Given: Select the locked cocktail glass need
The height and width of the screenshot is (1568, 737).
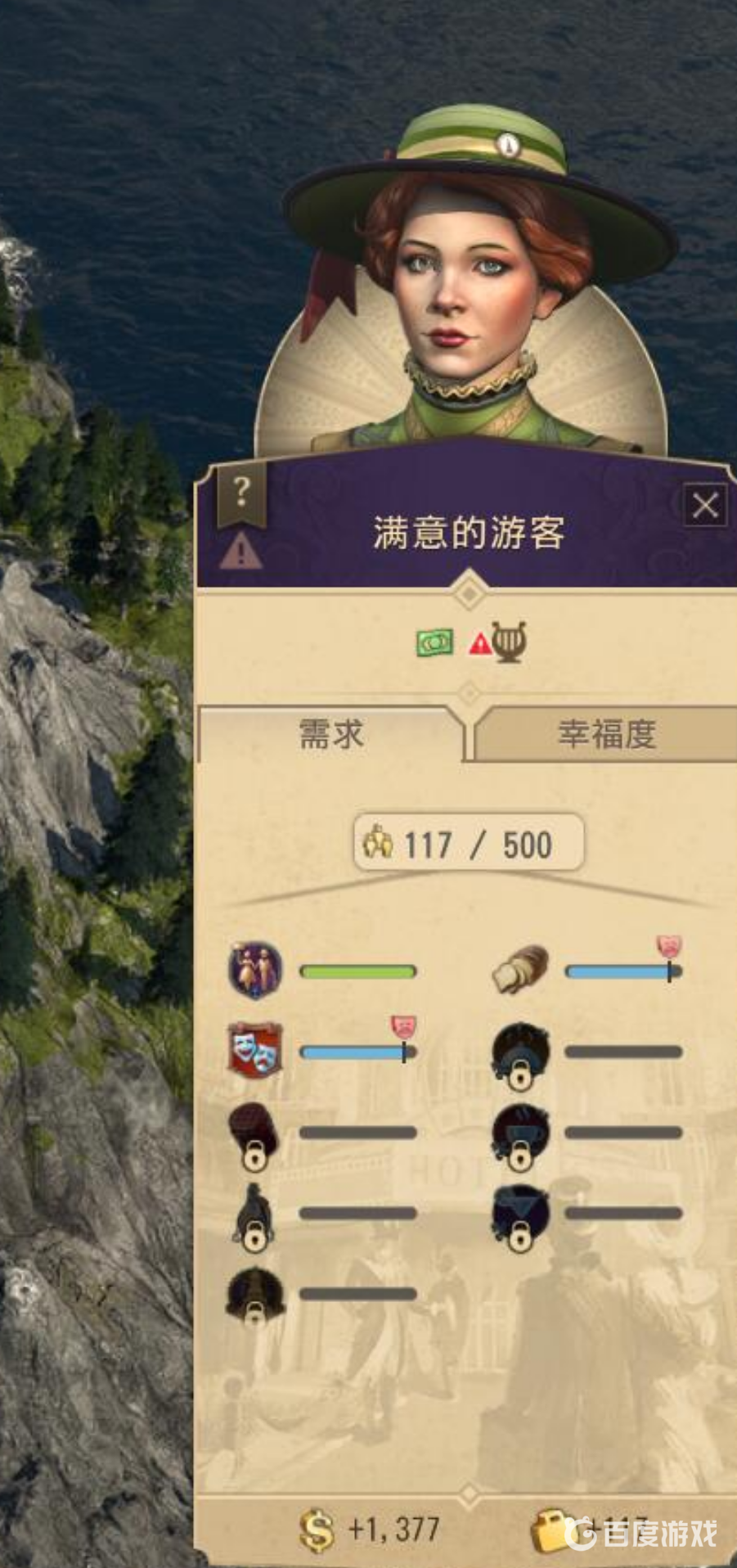Looking at the screenshot, I should tap(520, 1216).
